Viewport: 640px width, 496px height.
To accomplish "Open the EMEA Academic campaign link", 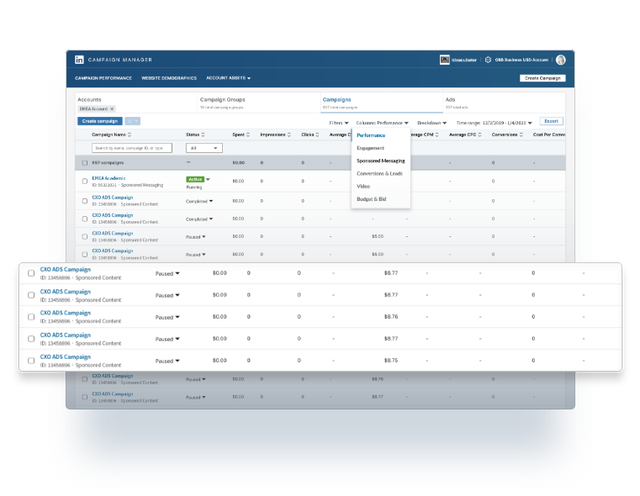I will 106,178.
